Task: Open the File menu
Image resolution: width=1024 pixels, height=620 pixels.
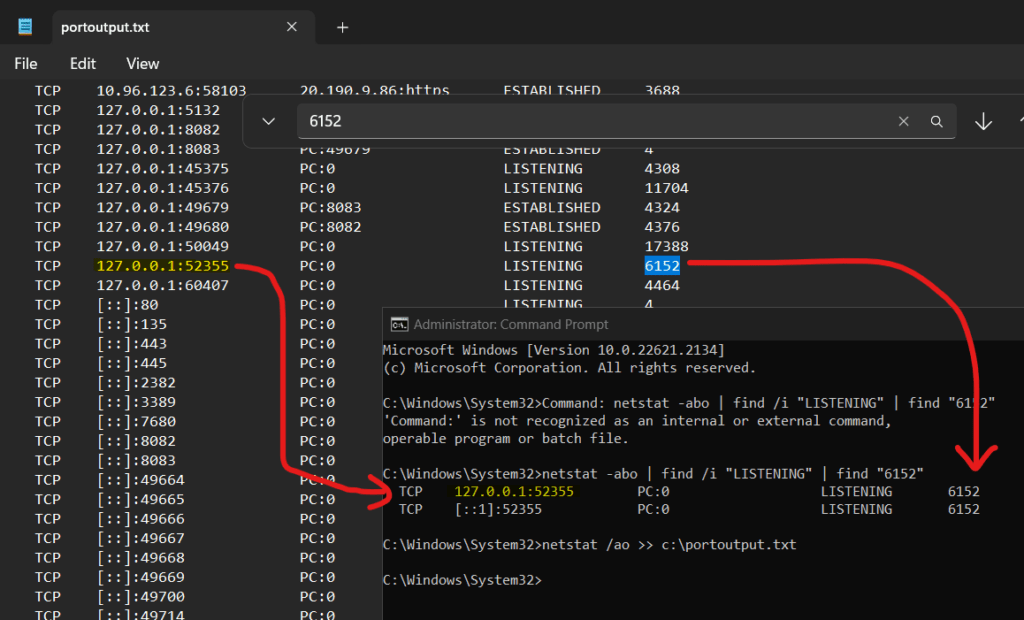Action: [x=25, y=63]
